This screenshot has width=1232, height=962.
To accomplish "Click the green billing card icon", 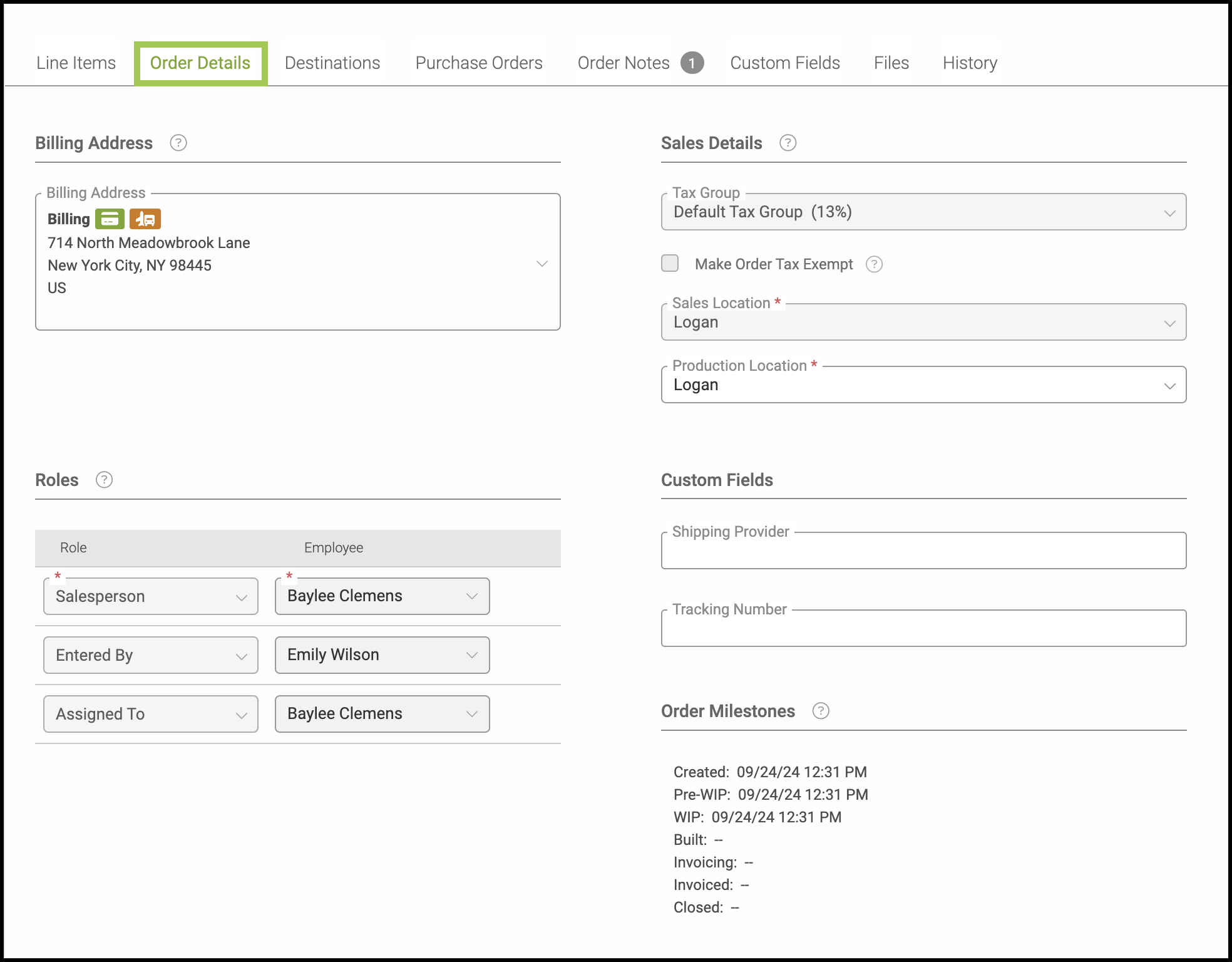I will (x=110, y=219).
